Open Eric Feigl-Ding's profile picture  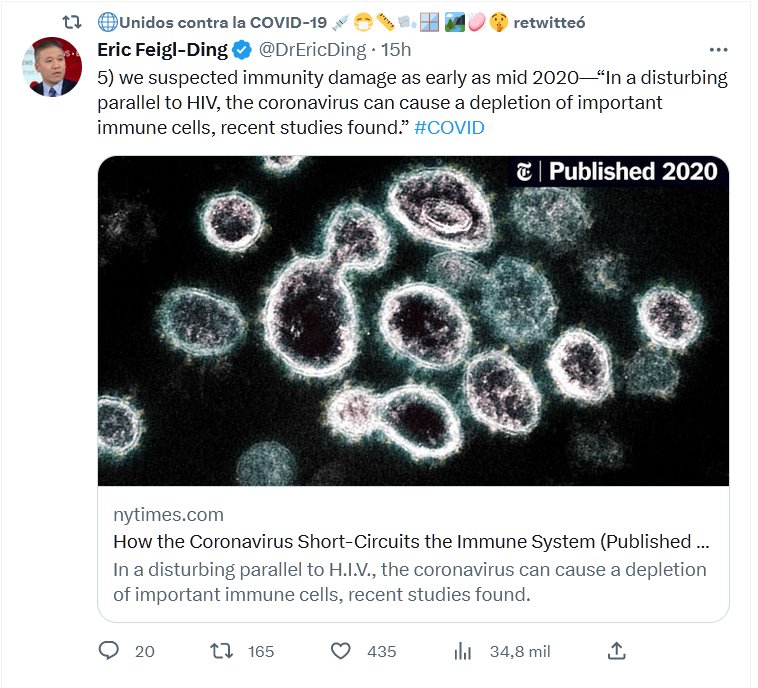[50, 68]
